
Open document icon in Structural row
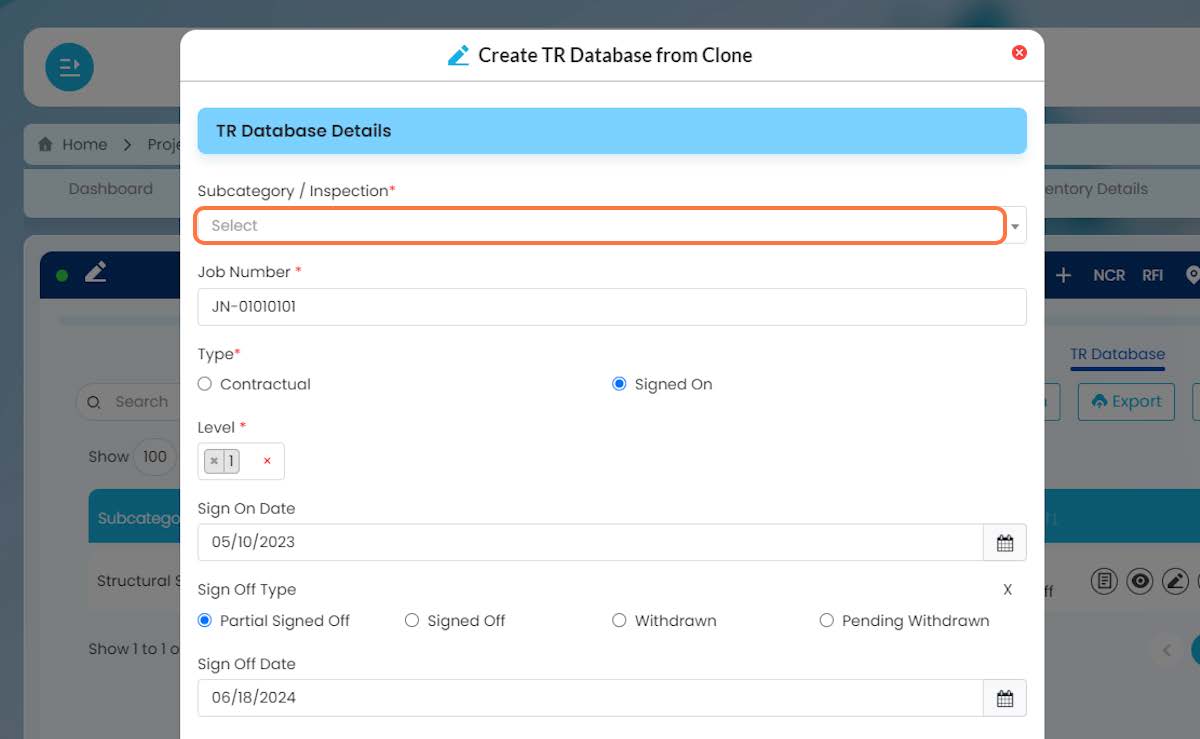[1104, 580]
